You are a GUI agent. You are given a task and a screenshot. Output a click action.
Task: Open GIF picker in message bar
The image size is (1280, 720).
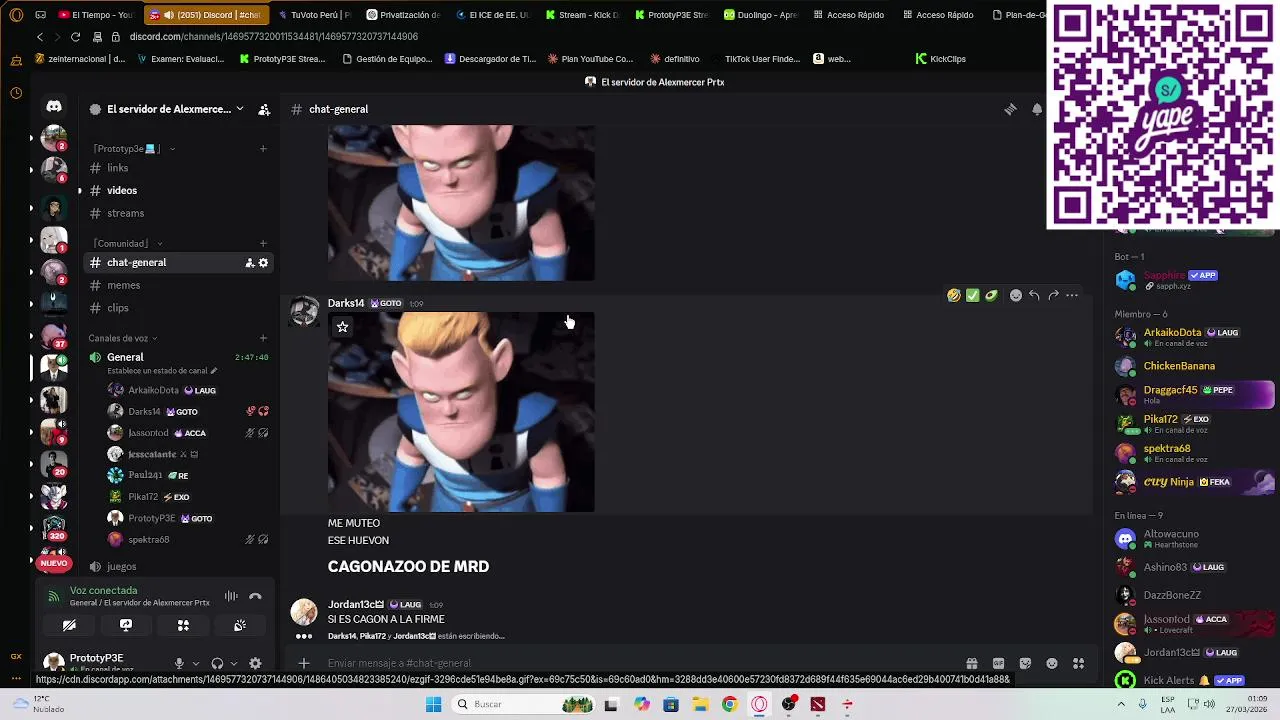pos(998,663)
